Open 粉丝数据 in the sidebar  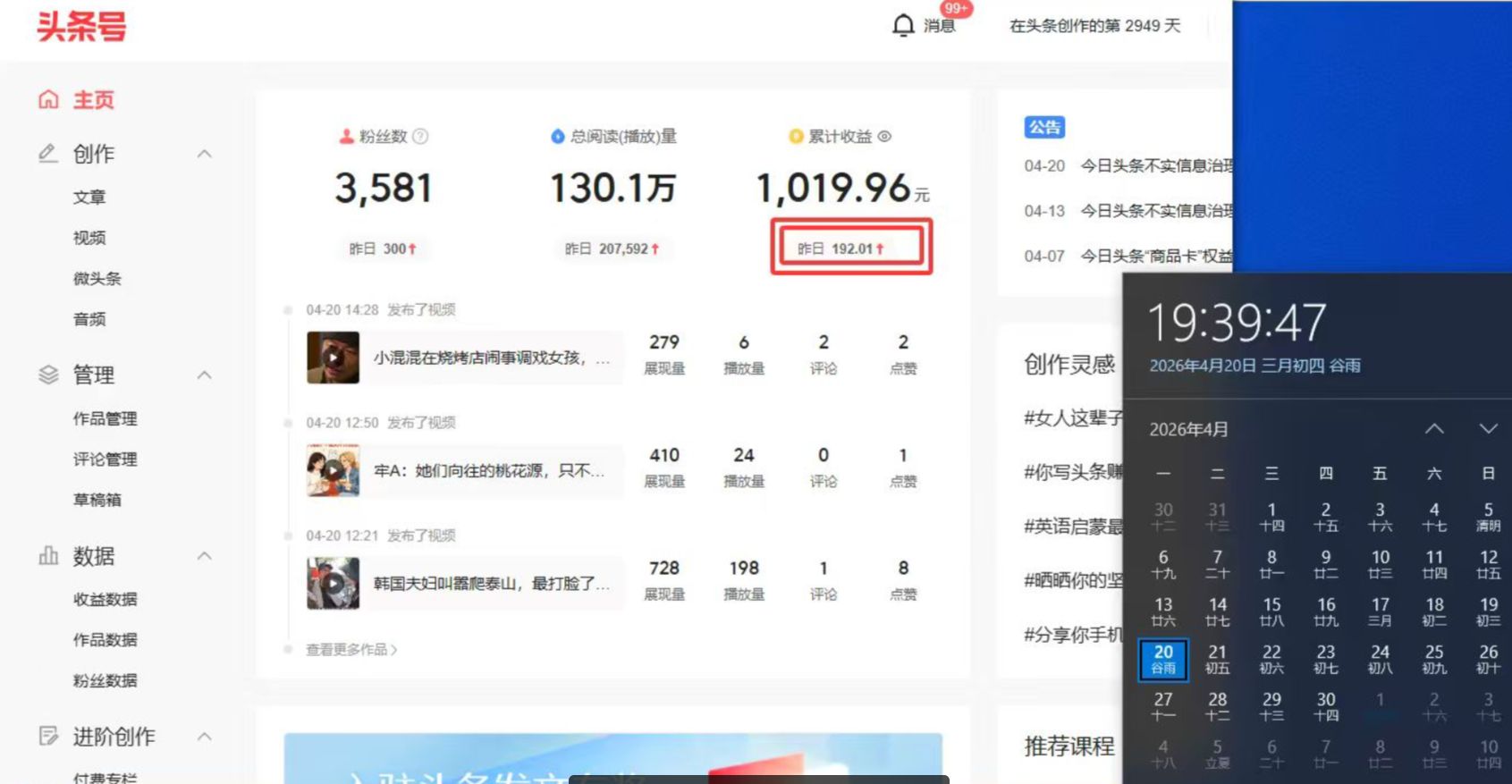[106, 680]
